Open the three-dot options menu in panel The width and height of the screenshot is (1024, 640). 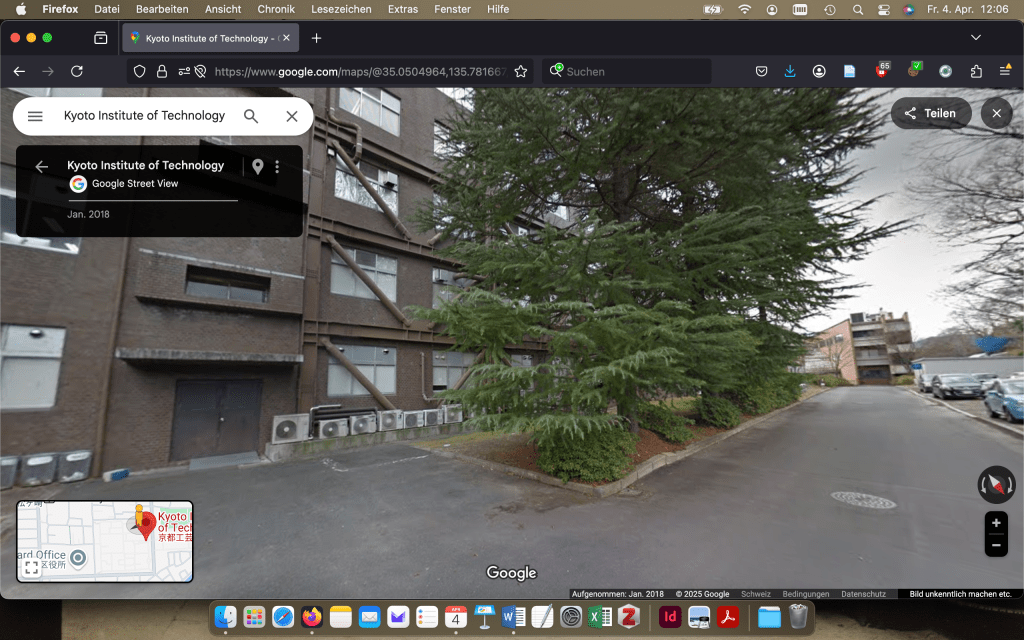pos(277,167)
